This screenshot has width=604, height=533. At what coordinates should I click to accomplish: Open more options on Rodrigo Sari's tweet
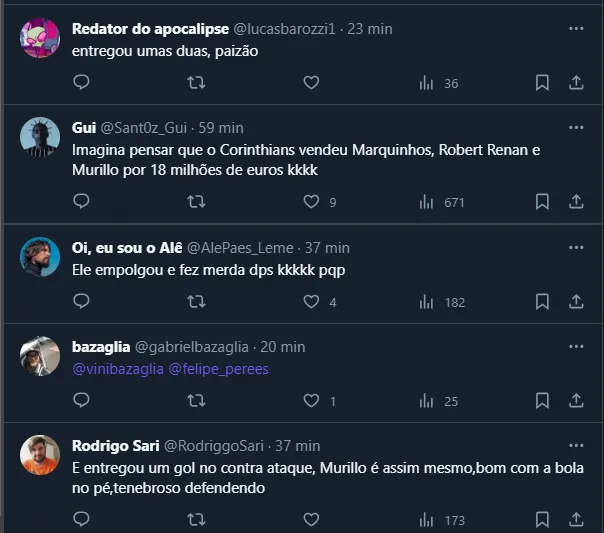pos(576,445)
